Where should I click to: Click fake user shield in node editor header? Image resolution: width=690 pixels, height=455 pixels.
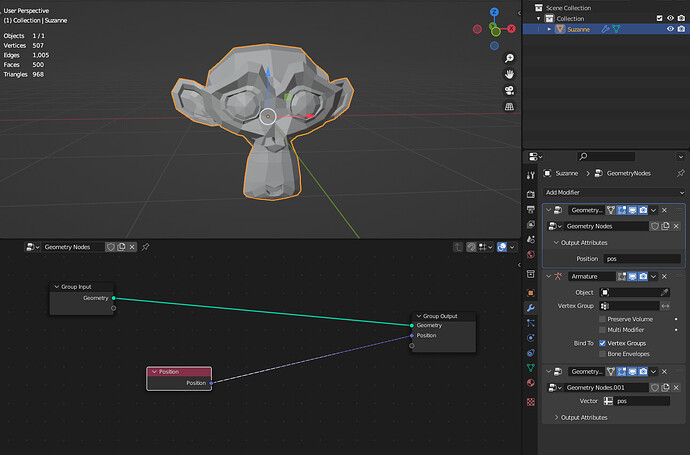coord(110,247)
